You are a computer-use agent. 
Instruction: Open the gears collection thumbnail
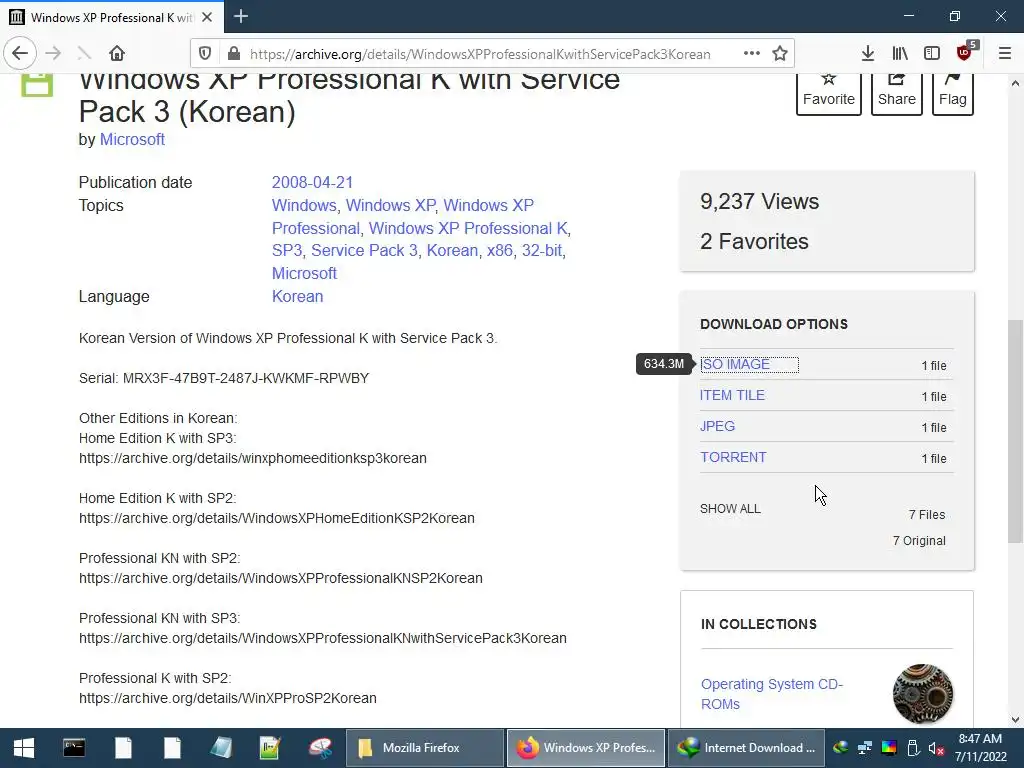tap(922, 694)
